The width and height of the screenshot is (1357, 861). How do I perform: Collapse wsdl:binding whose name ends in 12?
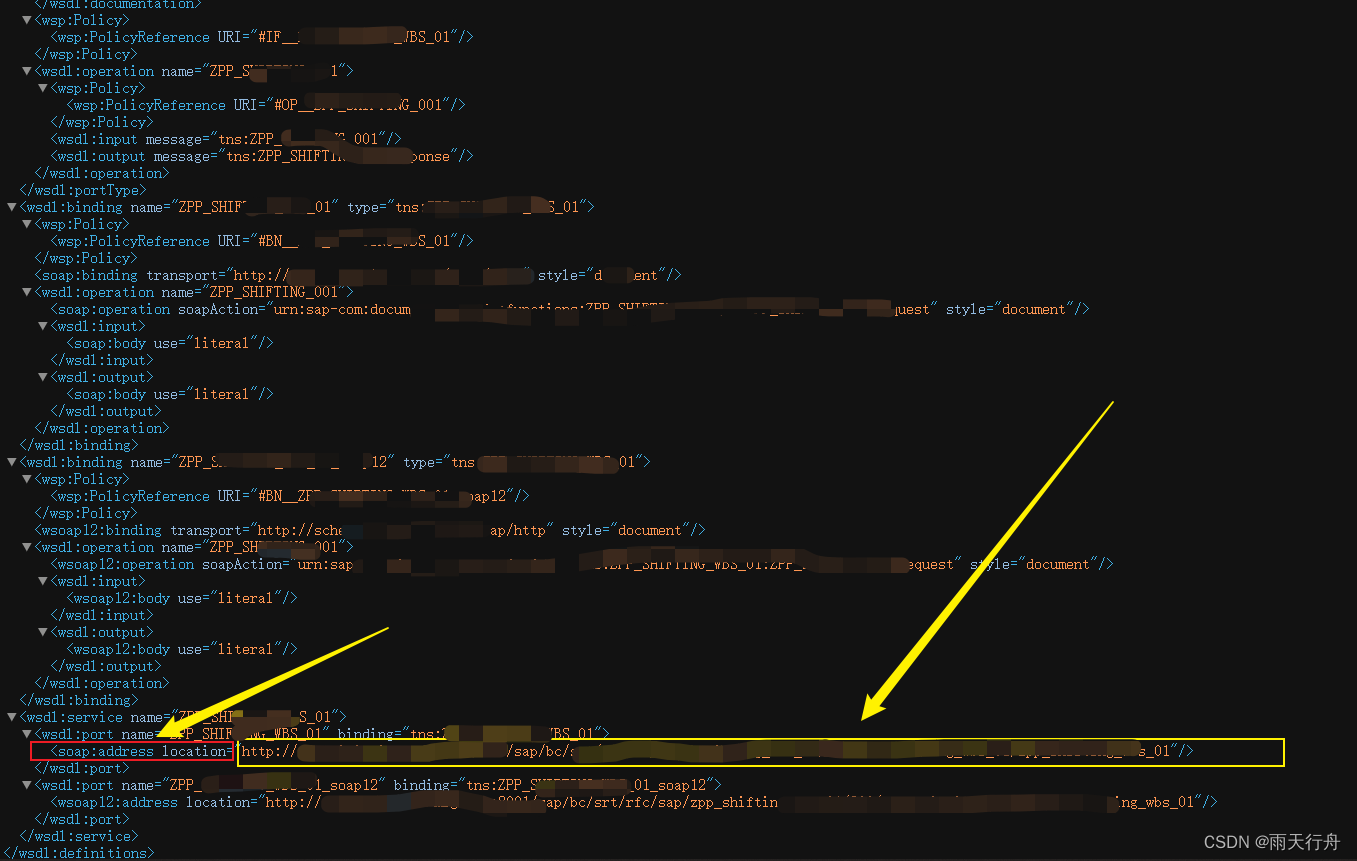pos(12,462)
